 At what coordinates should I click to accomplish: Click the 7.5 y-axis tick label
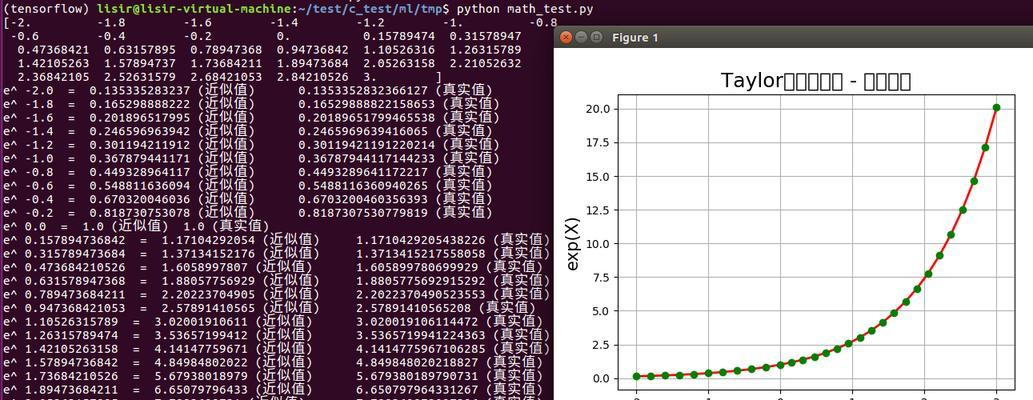[603, 277]
